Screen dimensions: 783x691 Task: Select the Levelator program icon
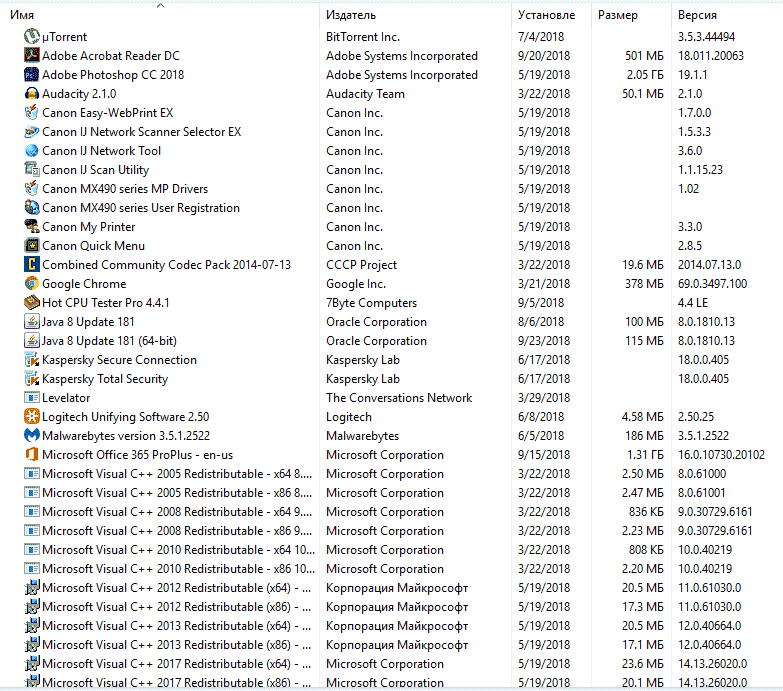click(31, 397)
